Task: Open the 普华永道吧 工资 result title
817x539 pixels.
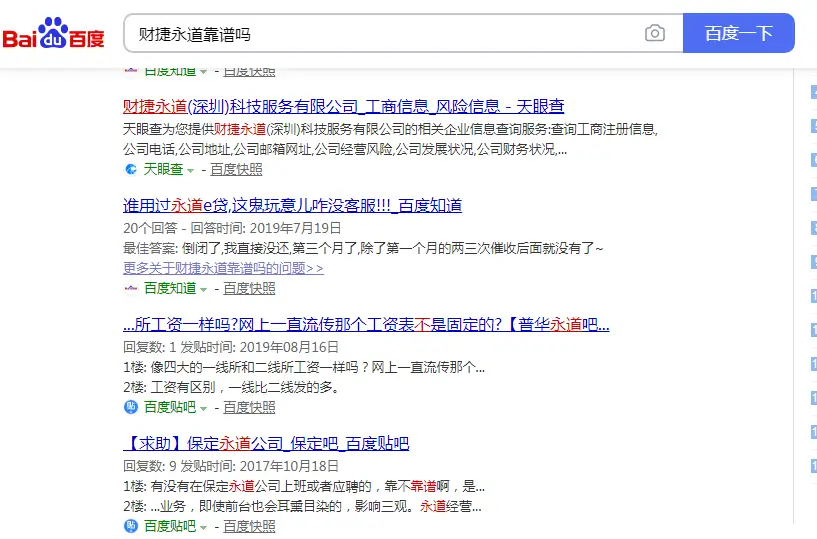Action: click(366, 325)
